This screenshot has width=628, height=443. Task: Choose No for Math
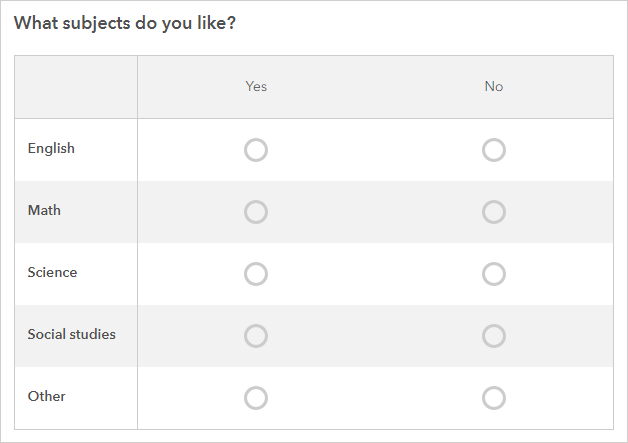[x=494, y=212]
